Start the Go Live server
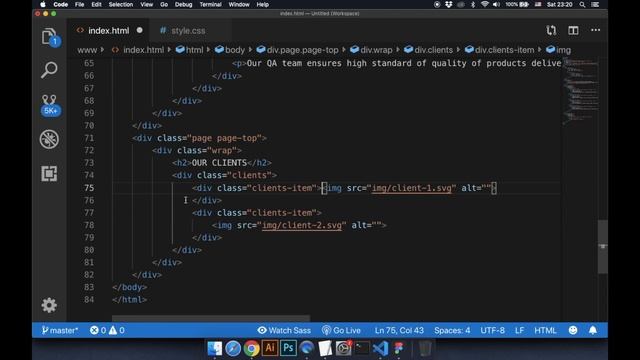The height and width of the screenshot is (360, 640). click(x=341, y=330)
